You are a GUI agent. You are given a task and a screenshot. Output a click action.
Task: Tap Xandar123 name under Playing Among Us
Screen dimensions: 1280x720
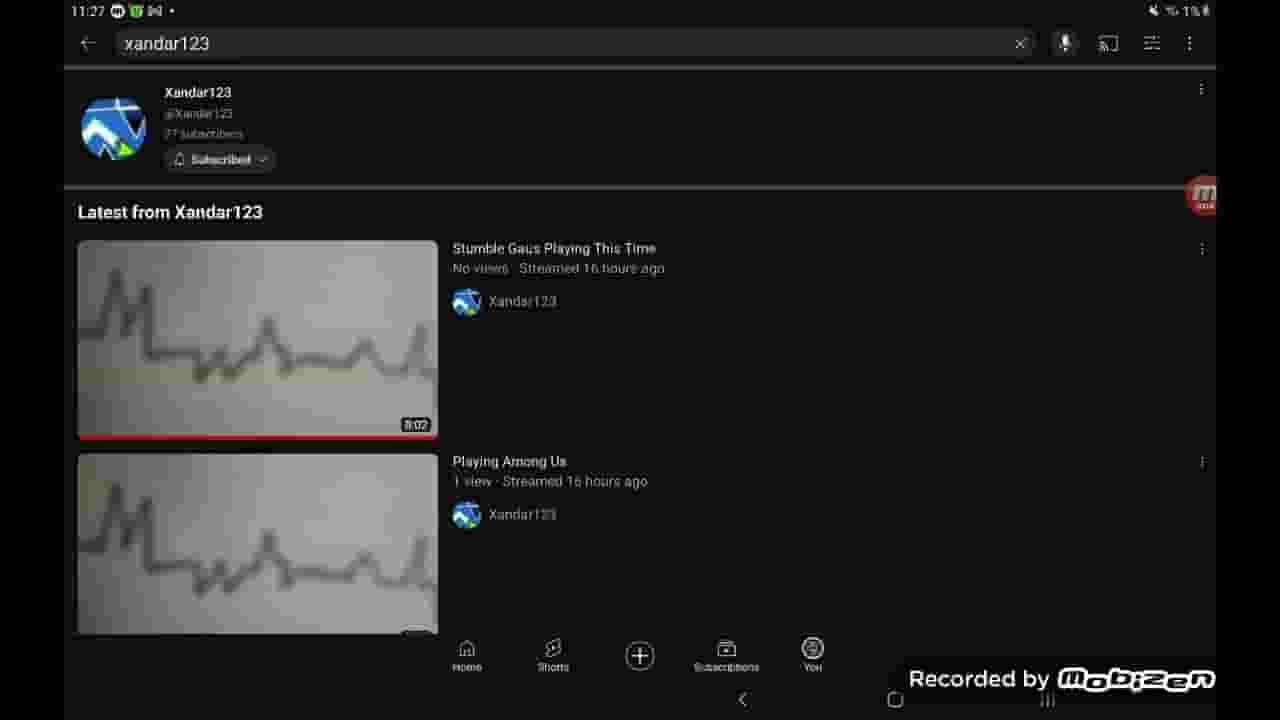click(x=522, y=515)
